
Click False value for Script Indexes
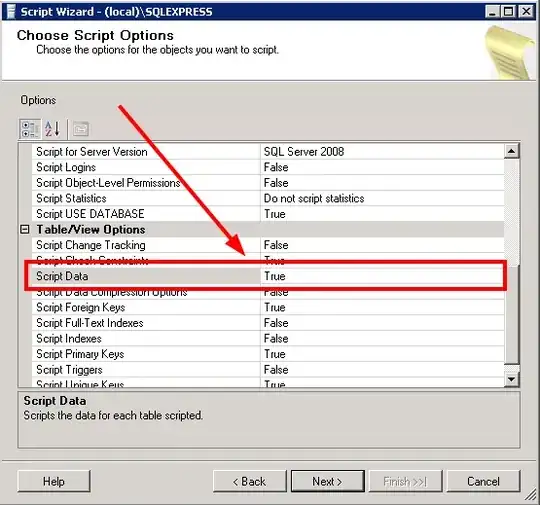click(276, 338)
